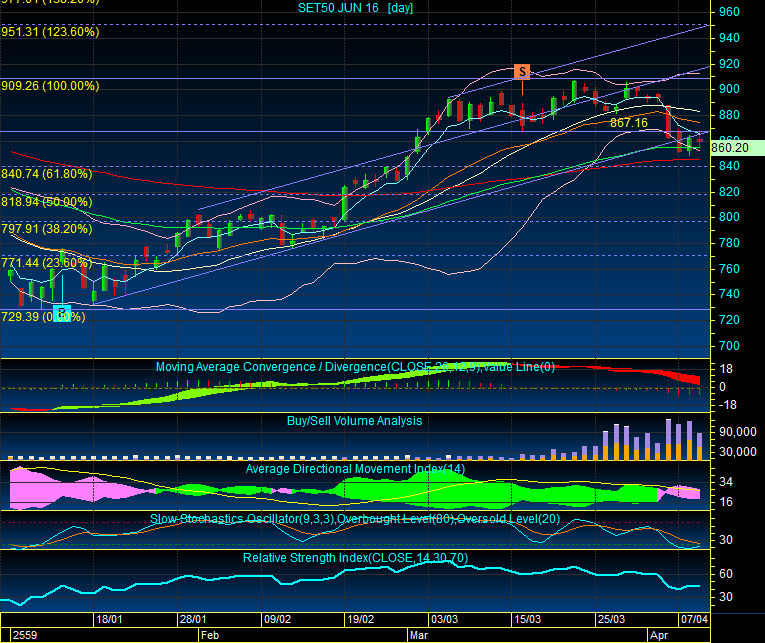Click the 15/03 date on time axis
The image size is (765, 643).
point(527,619)
